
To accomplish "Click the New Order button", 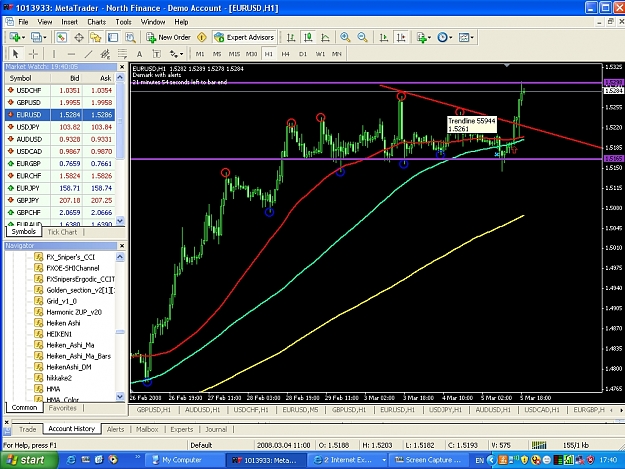I will (169, 37).
